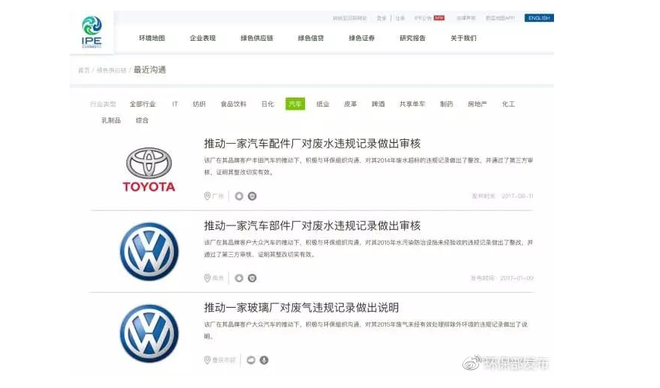
Task: Open the 企业表现 menu
Action: (202, 38)
